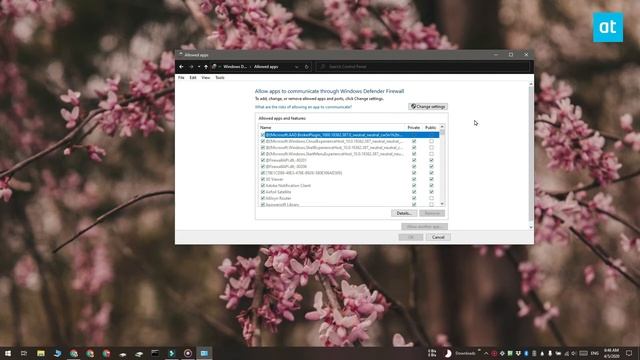This screenshot has height=360, width=640.
Task: Enable Public for CloudExperienceHost row
Action: [431, 141]
